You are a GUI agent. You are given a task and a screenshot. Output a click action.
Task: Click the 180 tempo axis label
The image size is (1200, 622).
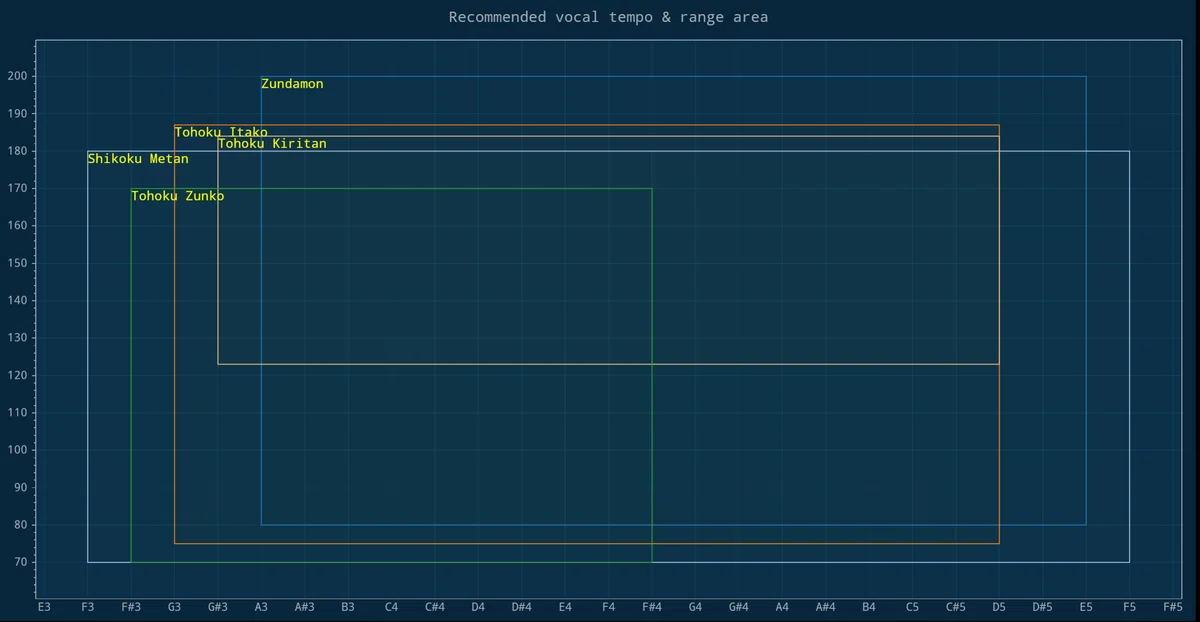17,151
